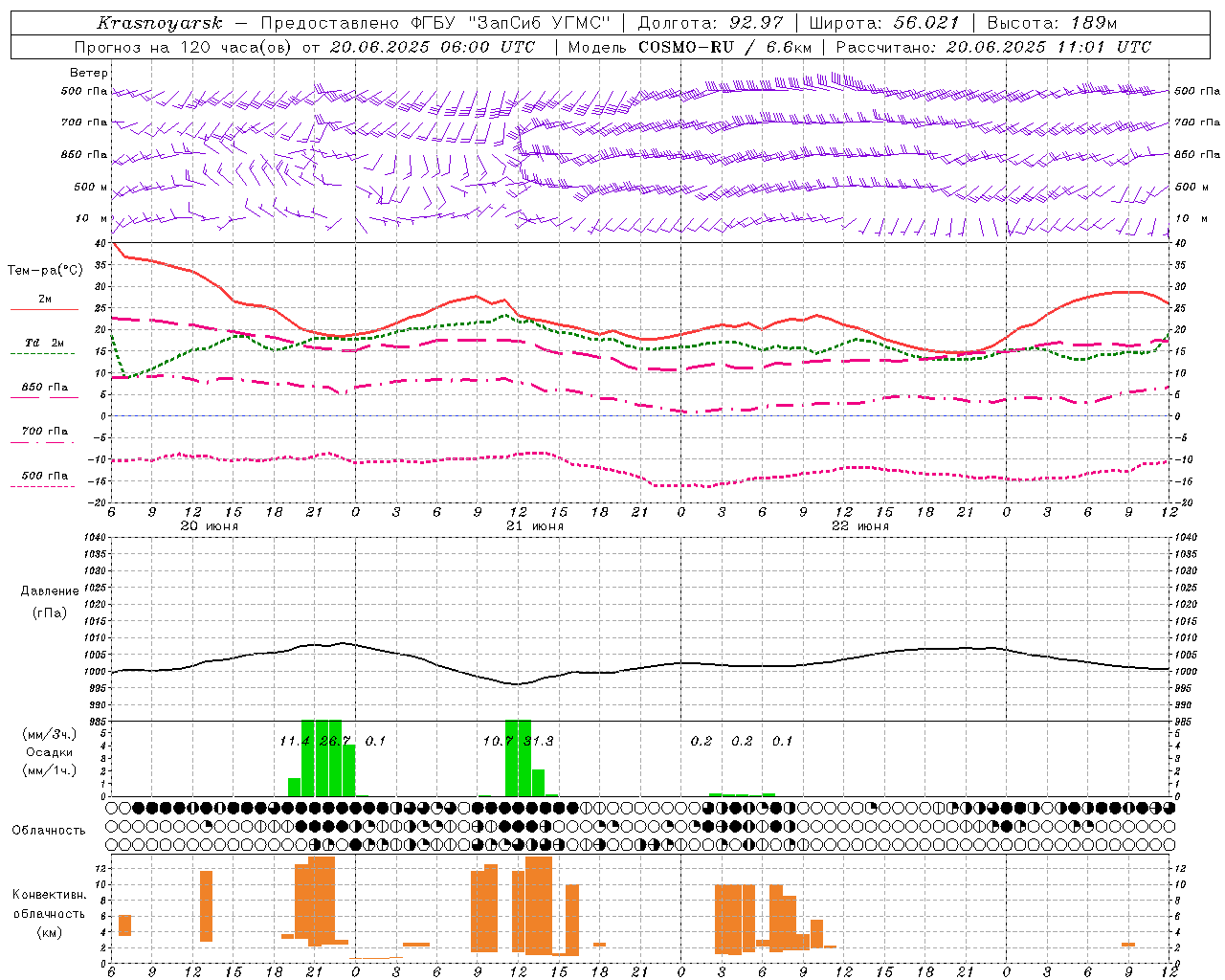Click the Облачность panel label

[x=49, y=830]
